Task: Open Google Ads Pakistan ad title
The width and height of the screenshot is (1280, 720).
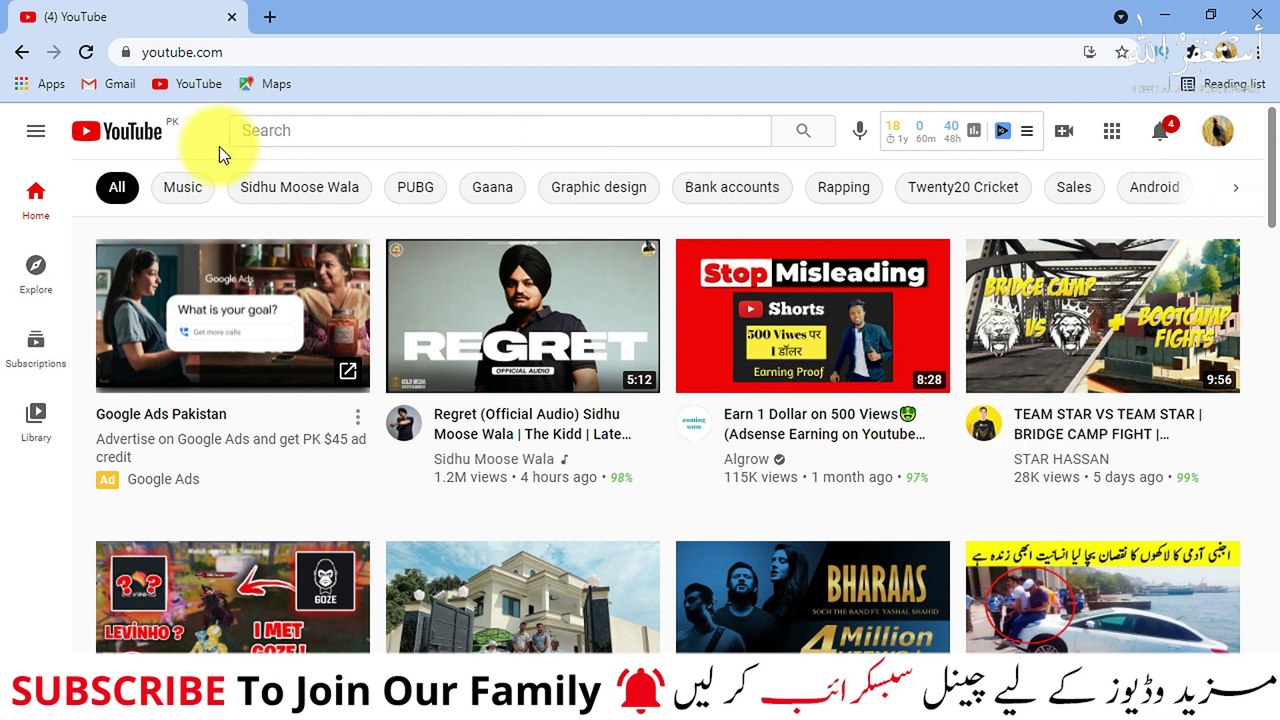Action: coord(161,414)
